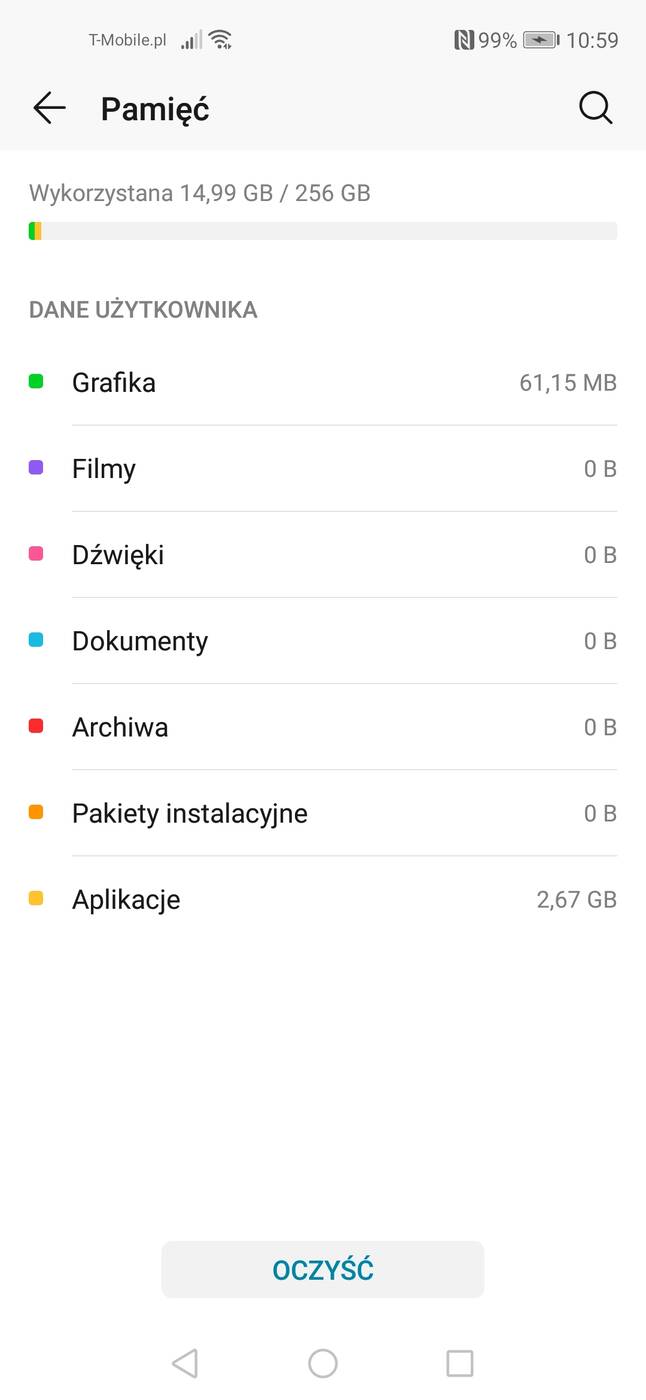Select the yellow Aplikacje category icon
The width and height of the screenshot is (646, 1400).
(x=33, y=898)
